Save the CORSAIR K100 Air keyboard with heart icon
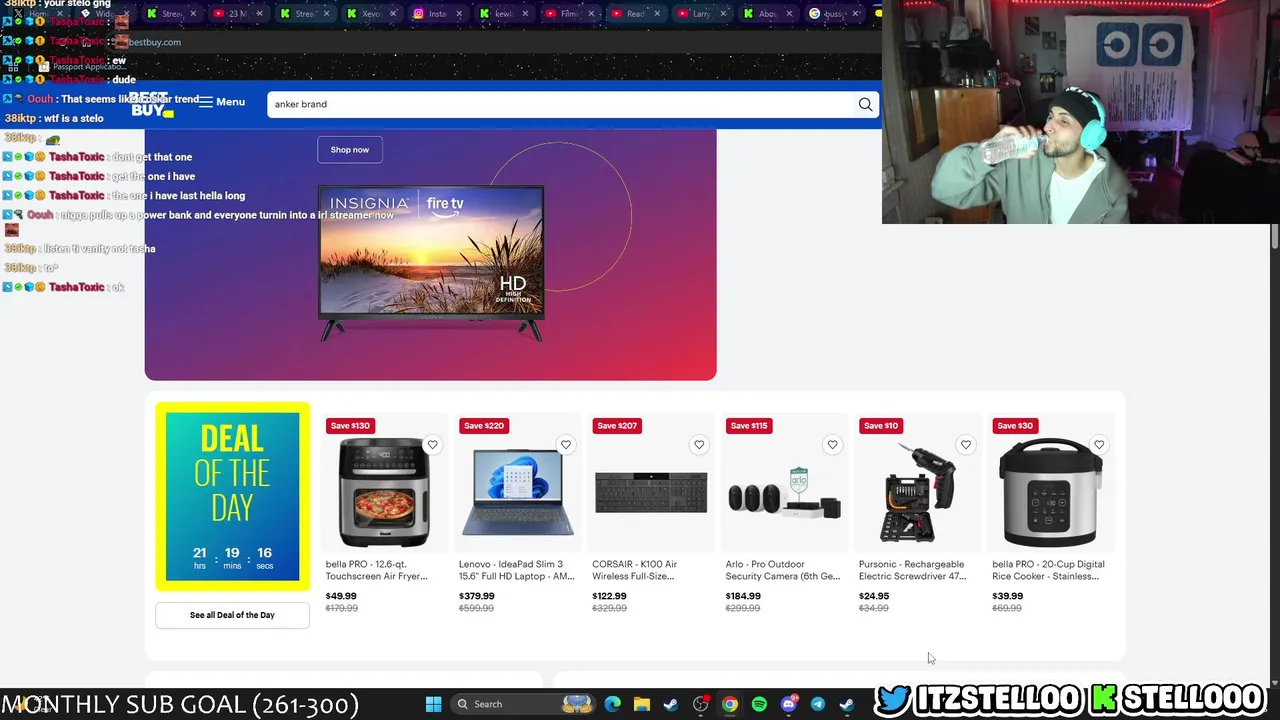 (x=699, y=445)
